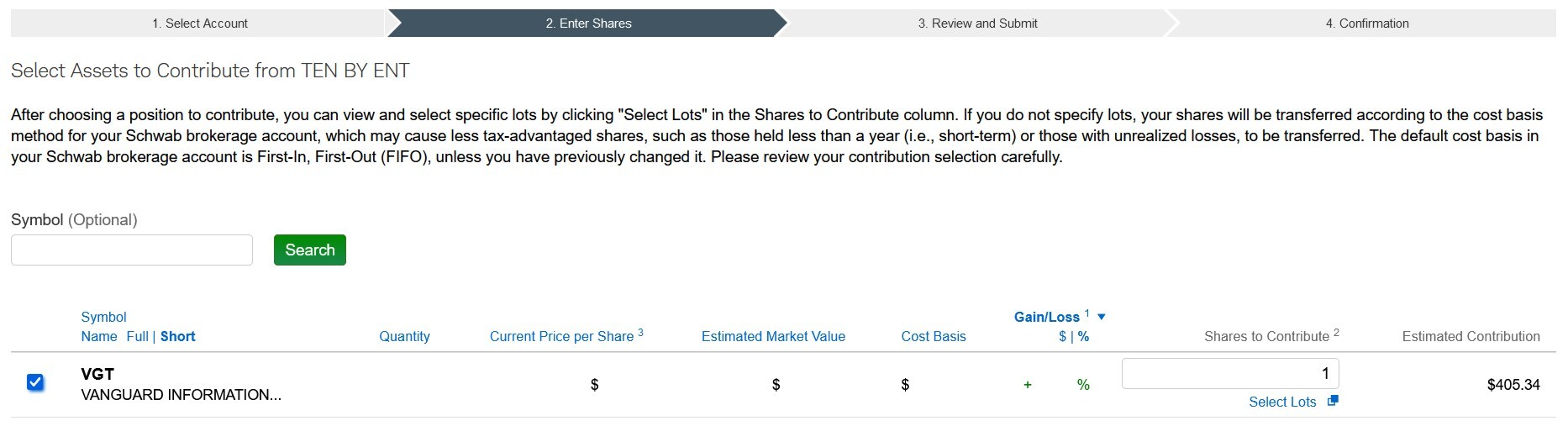
Task: Click the Gain/Loss sort arrow
Action: pos(1102,317)
